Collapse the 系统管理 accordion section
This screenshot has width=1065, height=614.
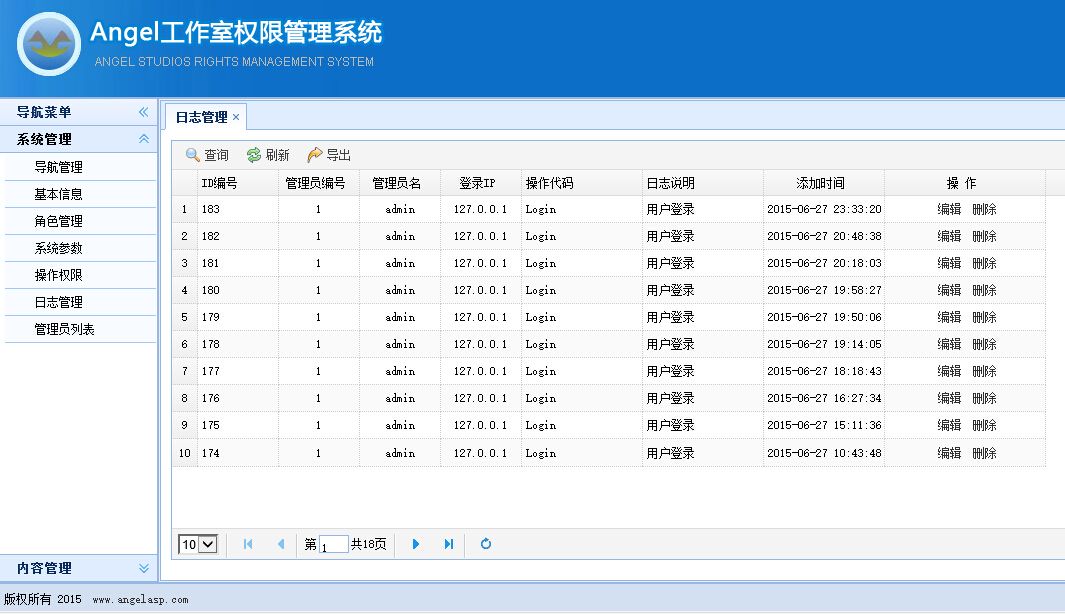[143, 139]
